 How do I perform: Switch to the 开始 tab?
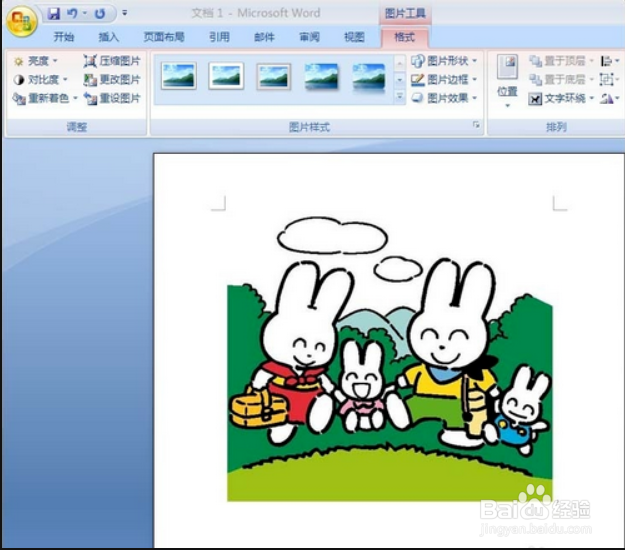pos(64,37)
